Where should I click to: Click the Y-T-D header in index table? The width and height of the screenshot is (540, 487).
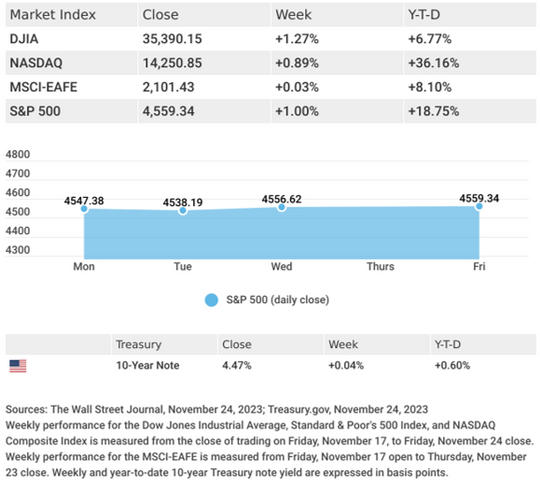[424, 15]
